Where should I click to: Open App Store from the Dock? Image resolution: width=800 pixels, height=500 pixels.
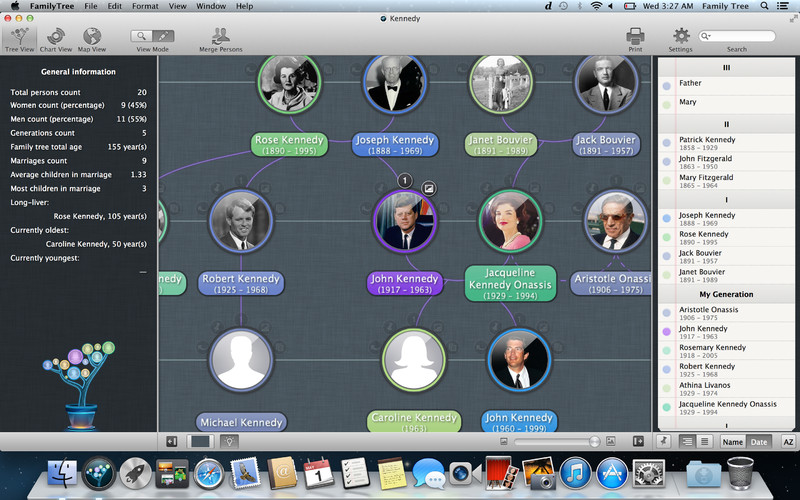(612, 473)
